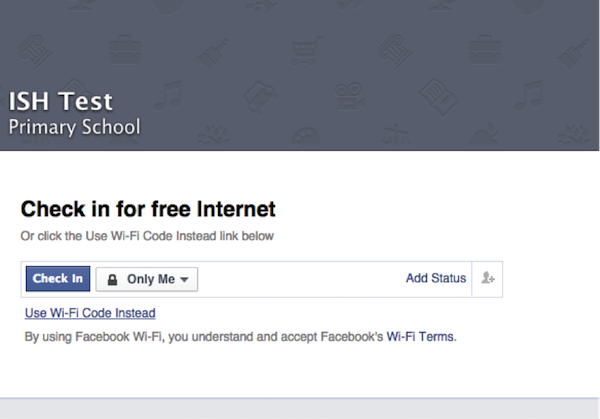The width and height of the screenshot is (600, 419).
Task: Open the Only Me privacy dropdown
Action: point(147,279)
